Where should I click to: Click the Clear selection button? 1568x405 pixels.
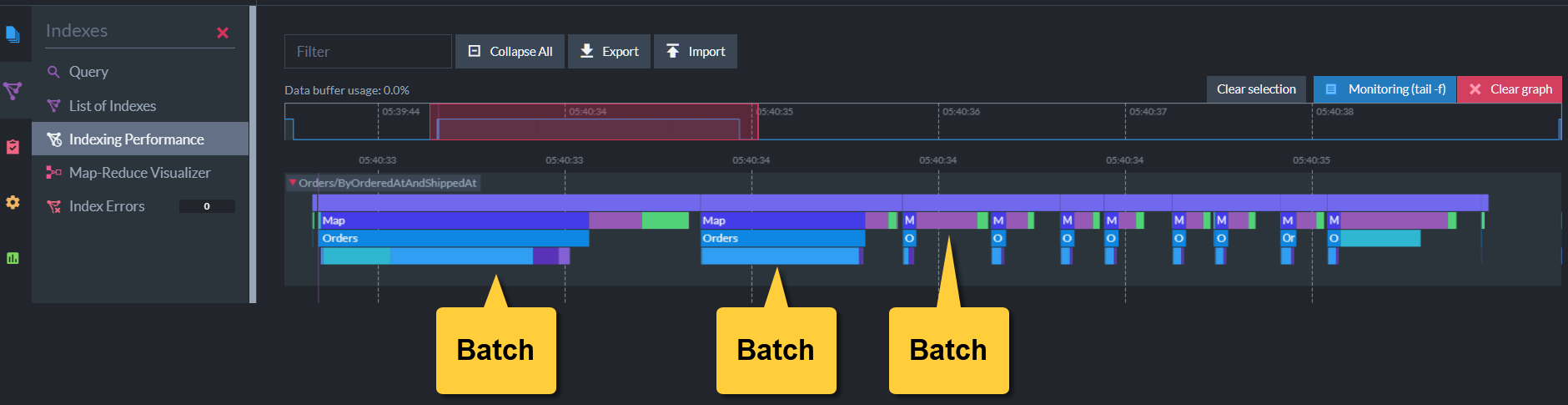tap(1256, 89)
